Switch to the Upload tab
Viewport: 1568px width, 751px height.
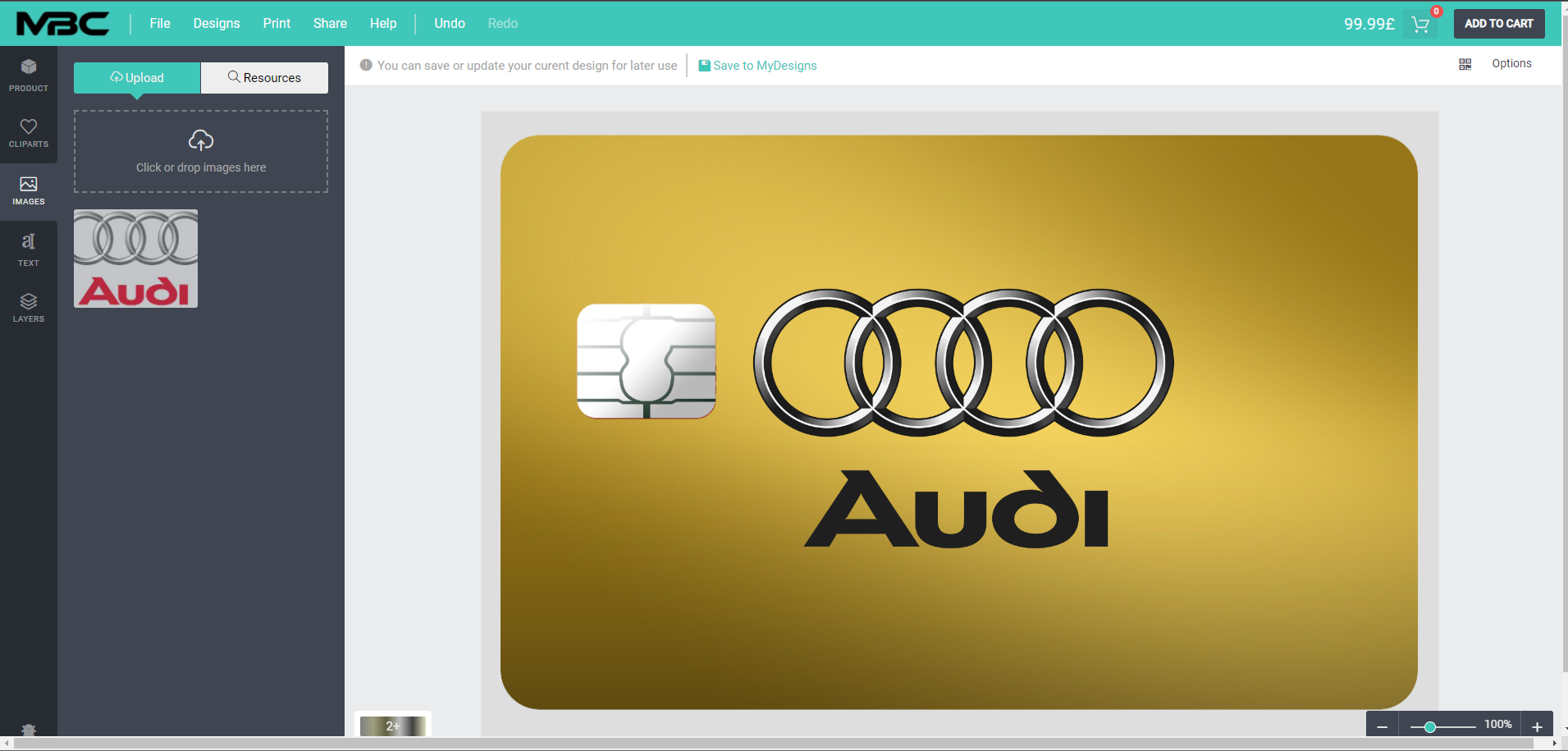(x=137, y=78)
